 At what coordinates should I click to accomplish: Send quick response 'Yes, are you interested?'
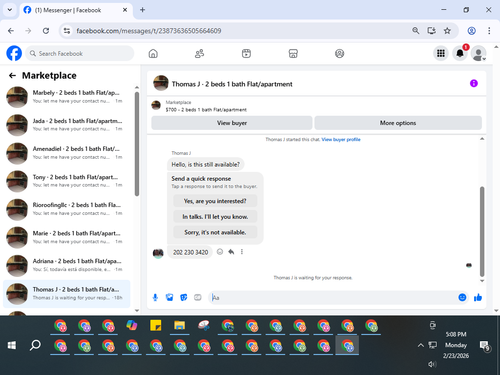[215, 201]
